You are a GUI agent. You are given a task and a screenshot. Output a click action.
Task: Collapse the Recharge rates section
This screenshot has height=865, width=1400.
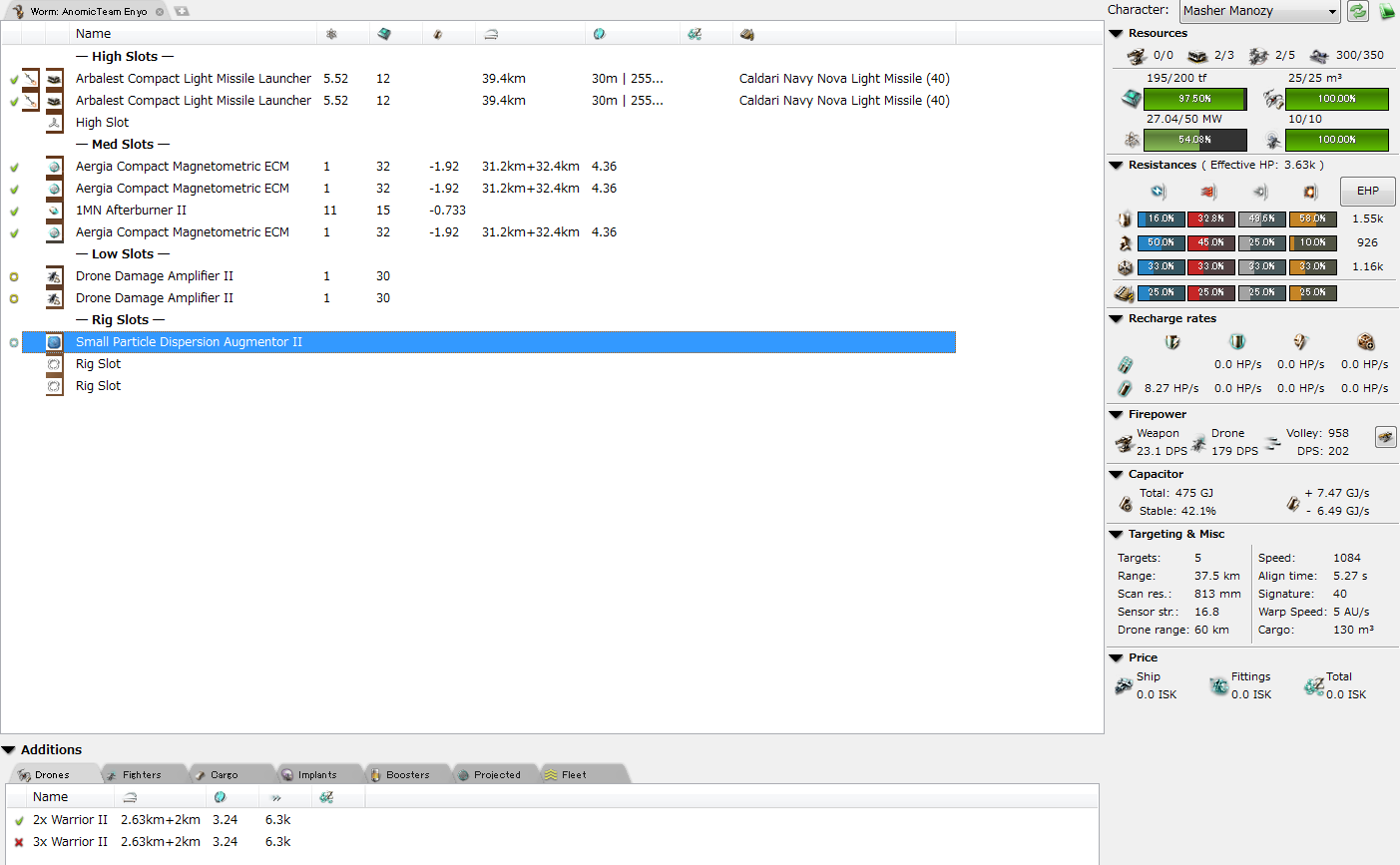click(1116, 319)
